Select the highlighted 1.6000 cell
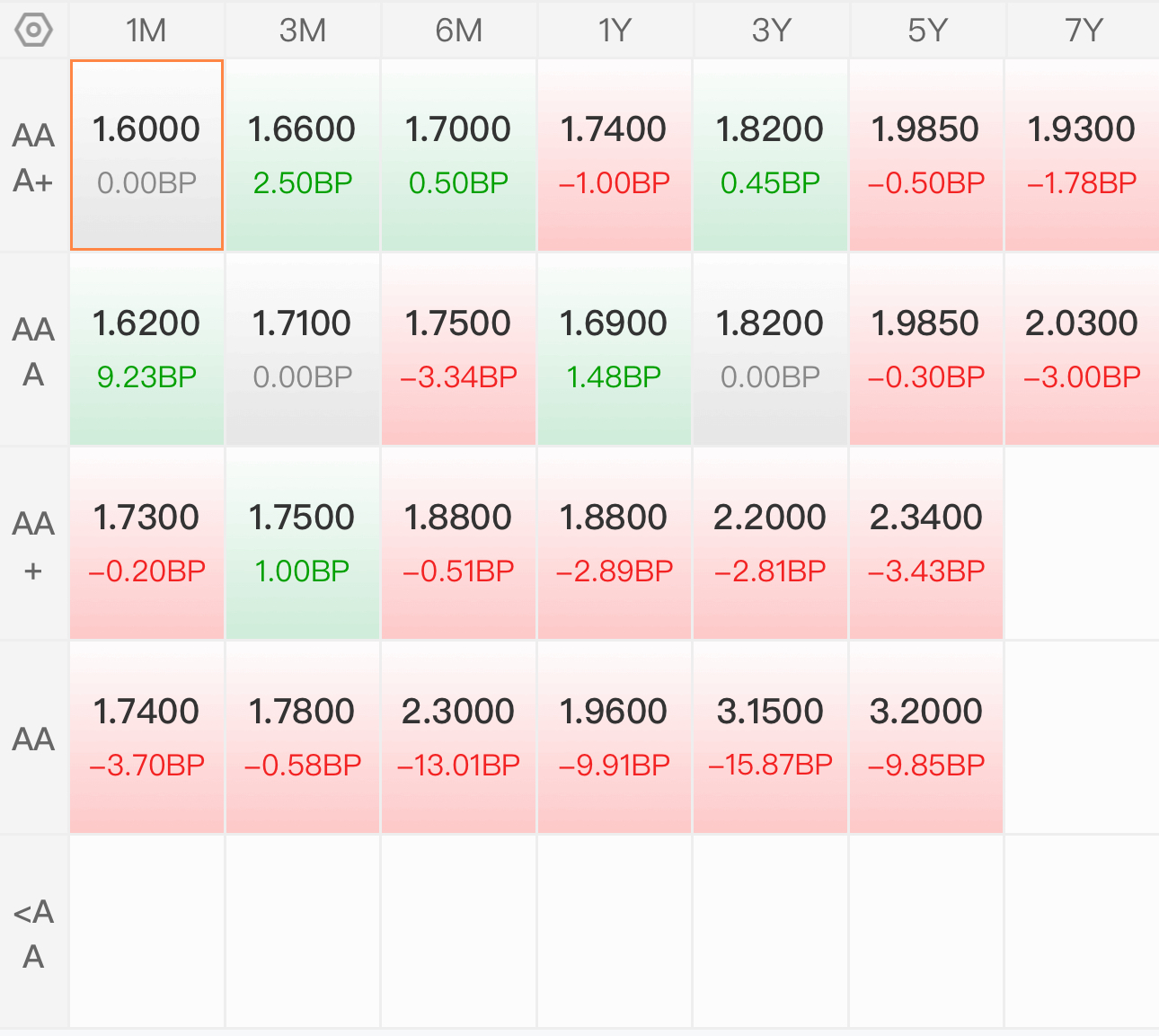 pos(146,155)
